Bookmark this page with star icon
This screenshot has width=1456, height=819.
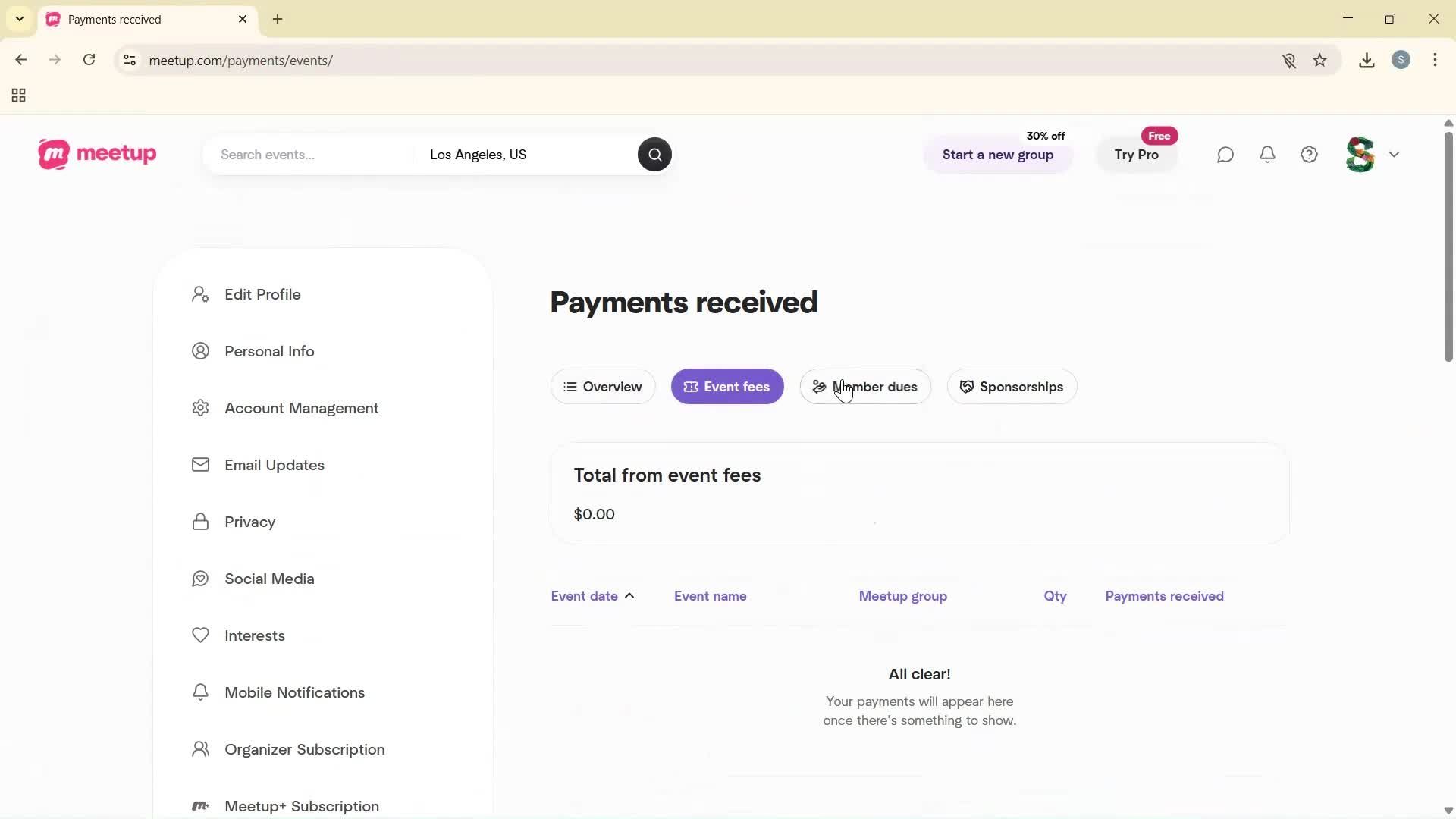point(1320,61)
